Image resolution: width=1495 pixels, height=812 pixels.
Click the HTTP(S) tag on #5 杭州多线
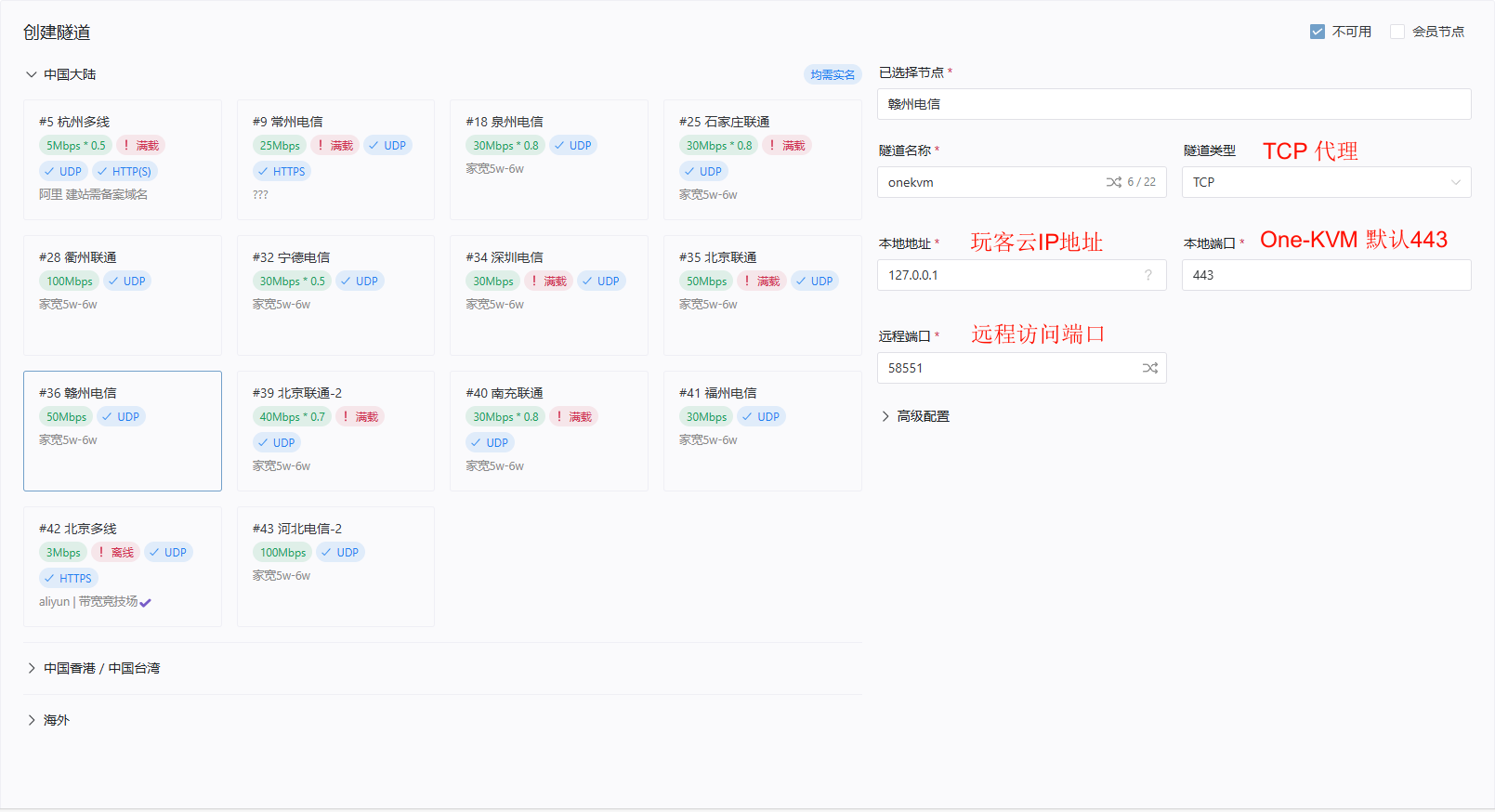pyautogui.click(x=124, y=171)
